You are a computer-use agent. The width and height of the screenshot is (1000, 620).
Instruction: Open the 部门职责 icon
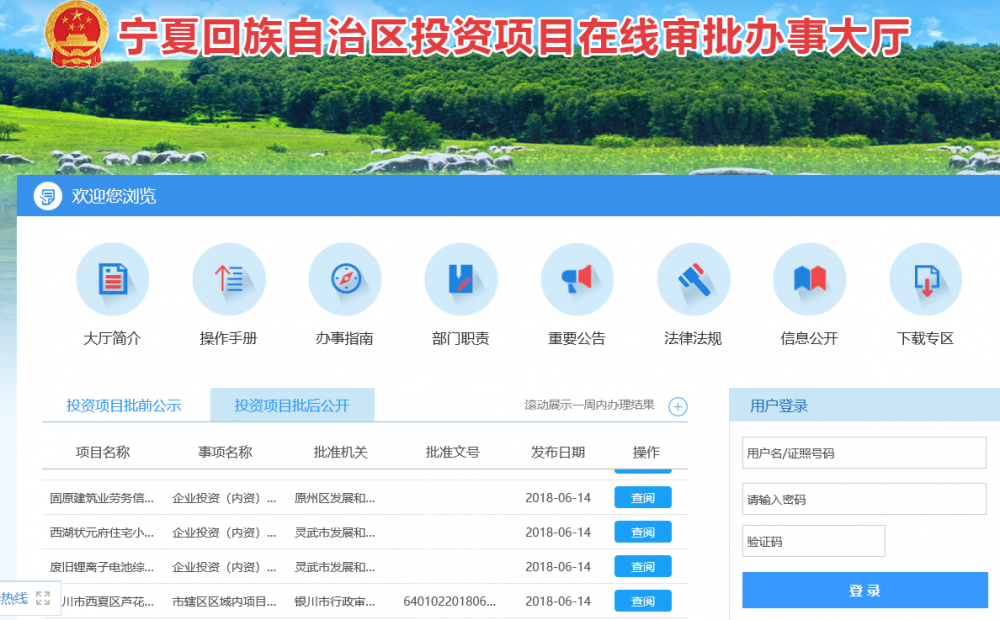pos(461,279)
